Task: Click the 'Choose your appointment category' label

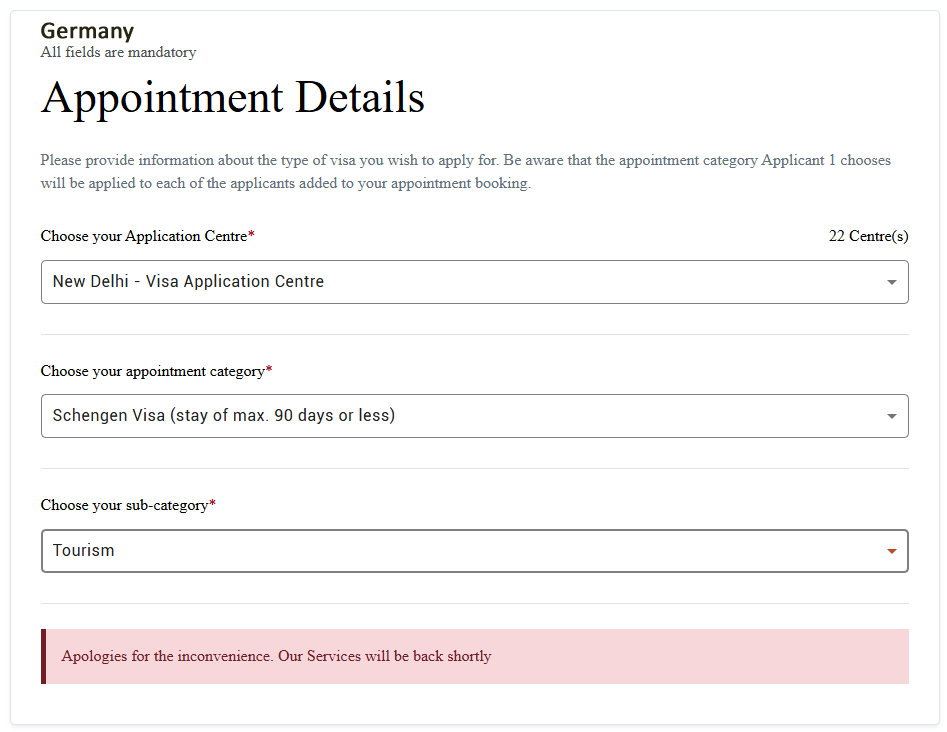Action: pos(156,371)
